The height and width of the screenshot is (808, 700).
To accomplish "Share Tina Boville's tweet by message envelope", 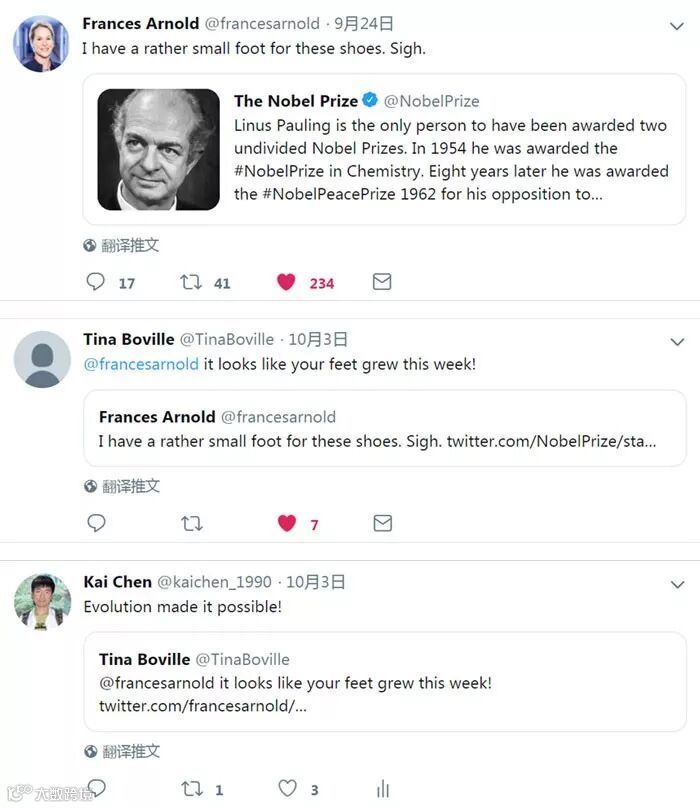I will point(382,523).
